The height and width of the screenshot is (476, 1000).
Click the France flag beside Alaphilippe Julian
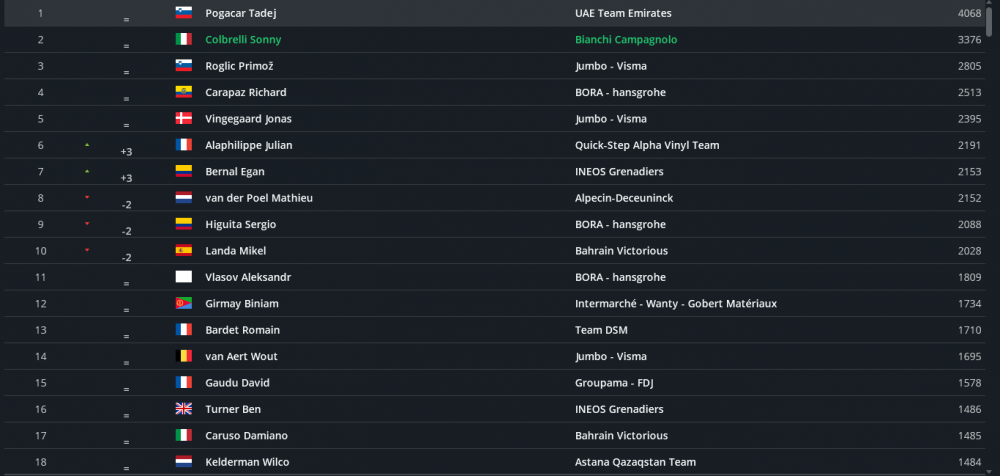[184, 145]
